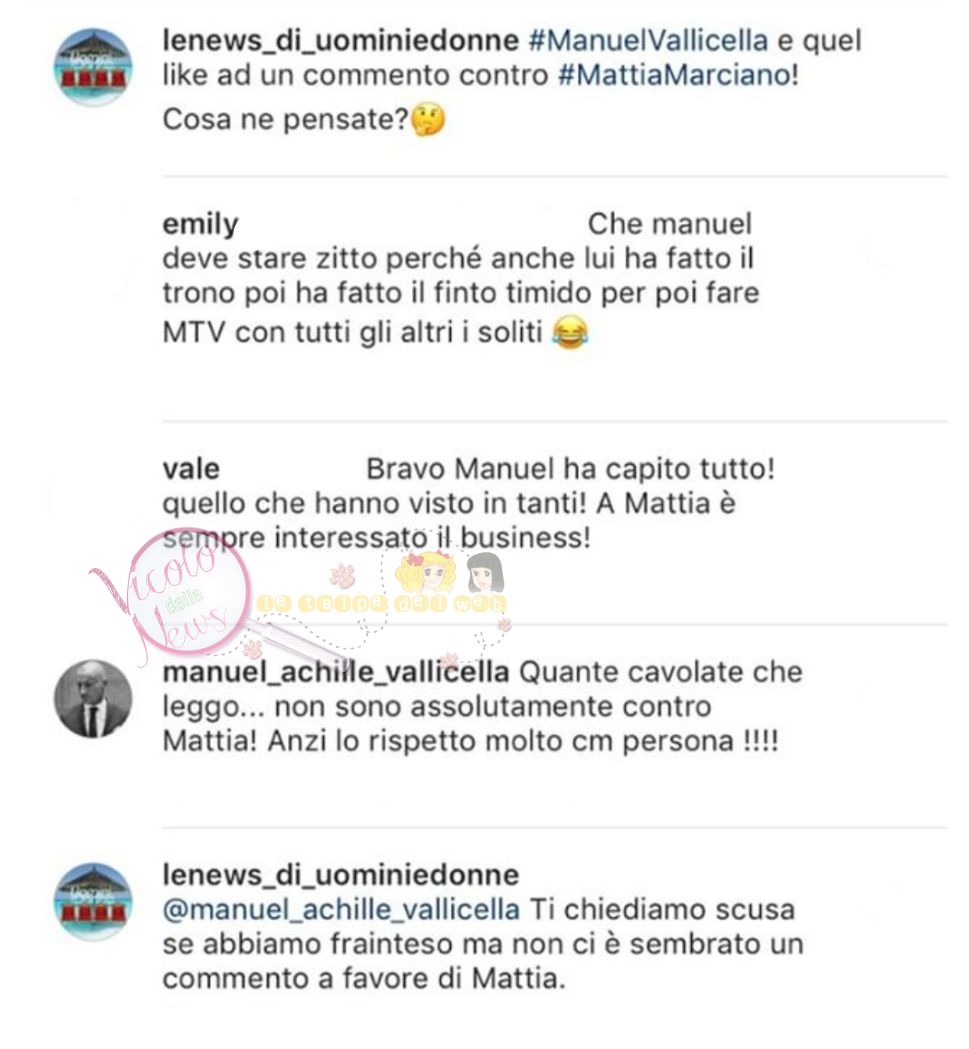
Task: Open the #ManuelVallicella hashtag
Action: pos(648,41)
